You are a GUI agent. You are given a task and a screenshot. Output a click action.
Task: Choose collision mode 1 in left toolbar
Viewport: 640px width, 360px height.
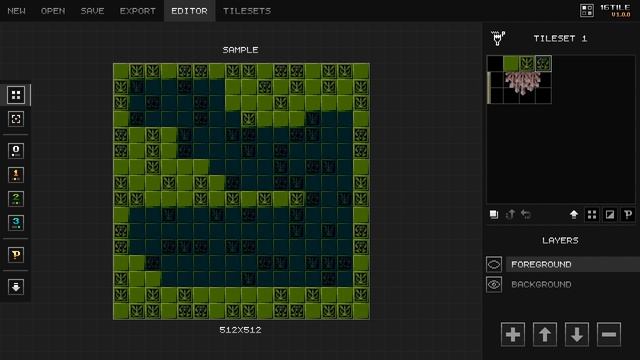click(x=16, y=175)
